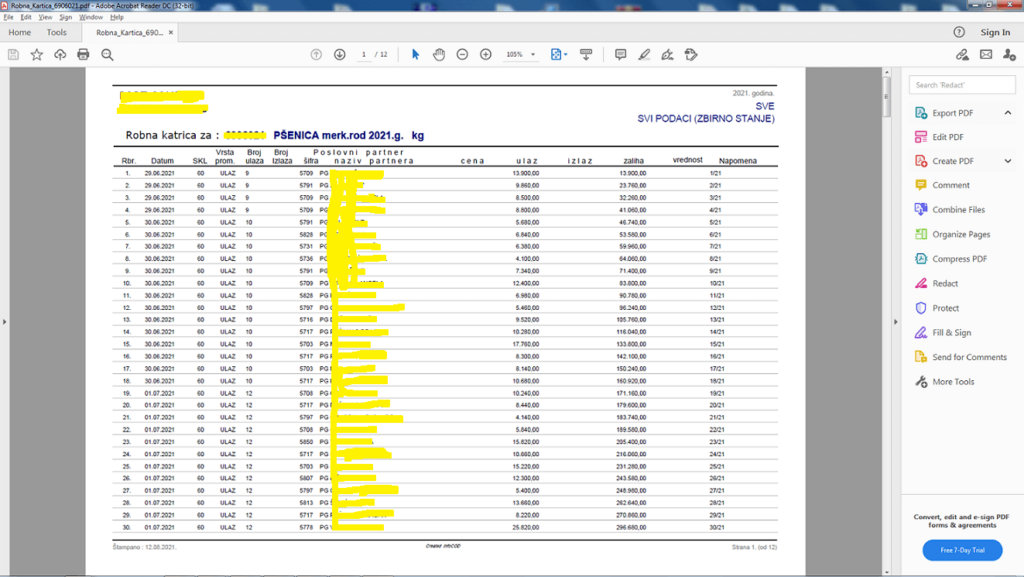Click the 'SVI PODACI (ZBIRNO STANJE)' text
Screen dimensions: 1024x577
click(706, 119)
